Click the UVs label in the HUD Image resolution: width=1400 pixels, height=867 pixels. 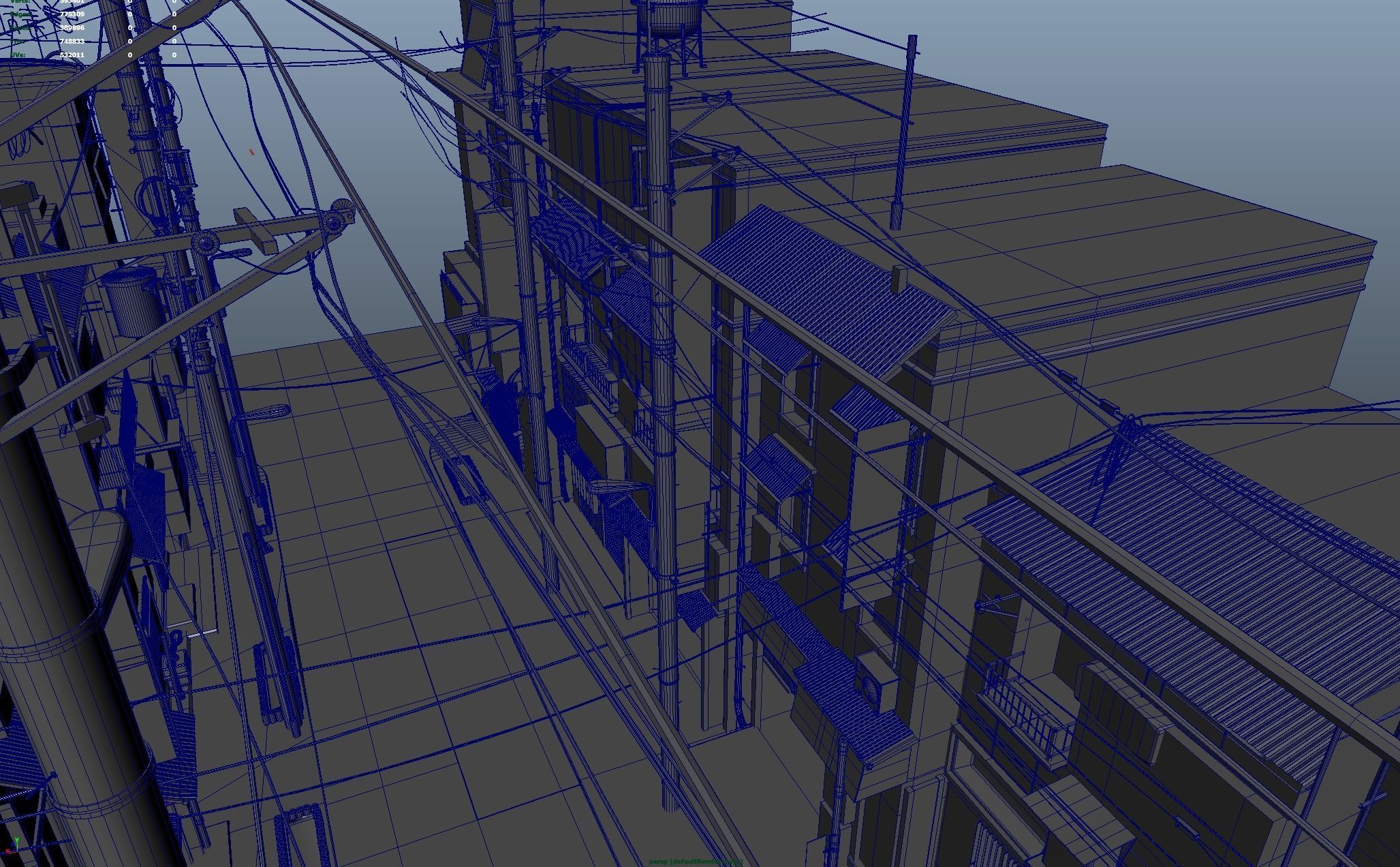[18, 55]
